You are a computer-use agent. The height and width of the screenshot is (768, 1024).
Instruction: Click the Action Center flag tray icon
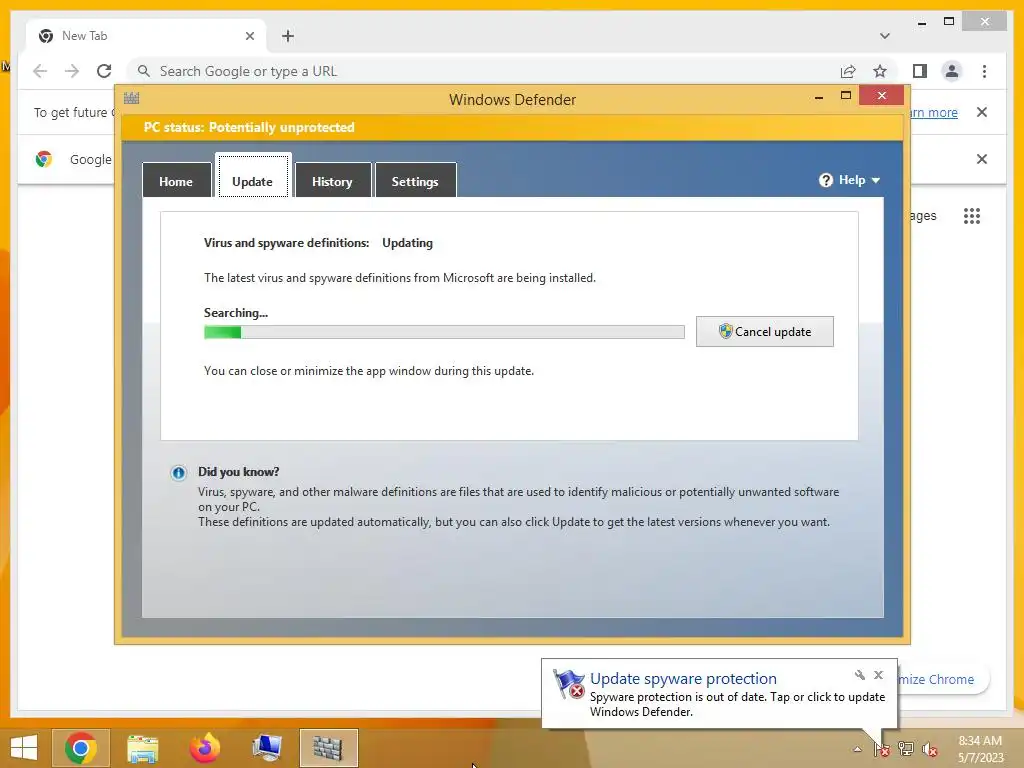point(882,749)
